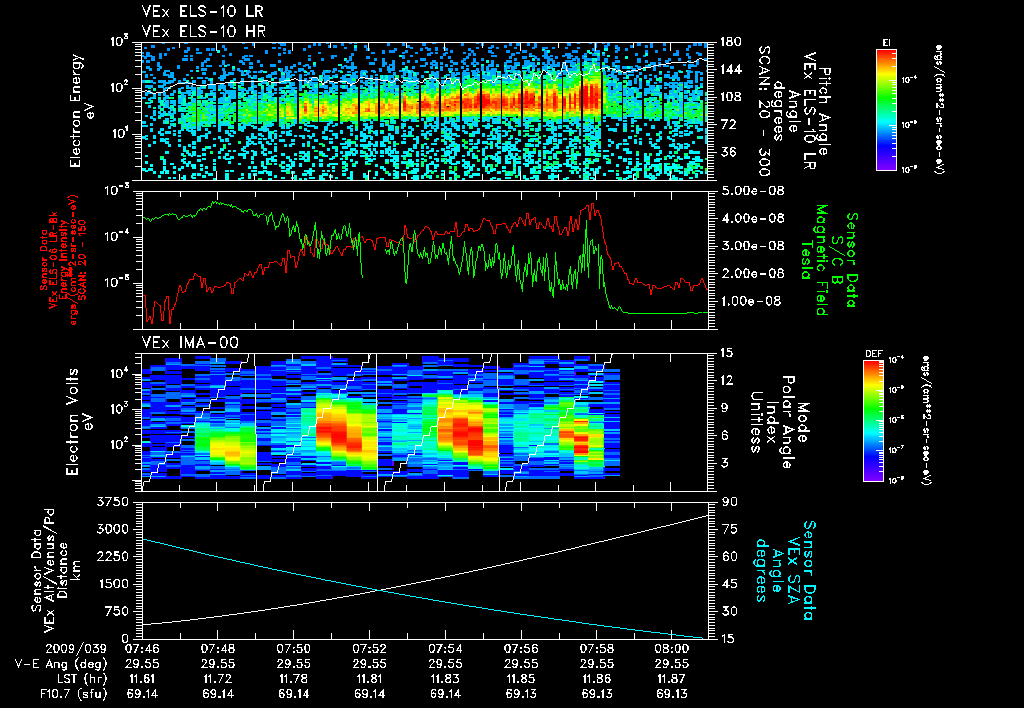Click the 1500 altitude tick label
The width and height of the screenshot is (1024, 708).
tap(112, 584)
